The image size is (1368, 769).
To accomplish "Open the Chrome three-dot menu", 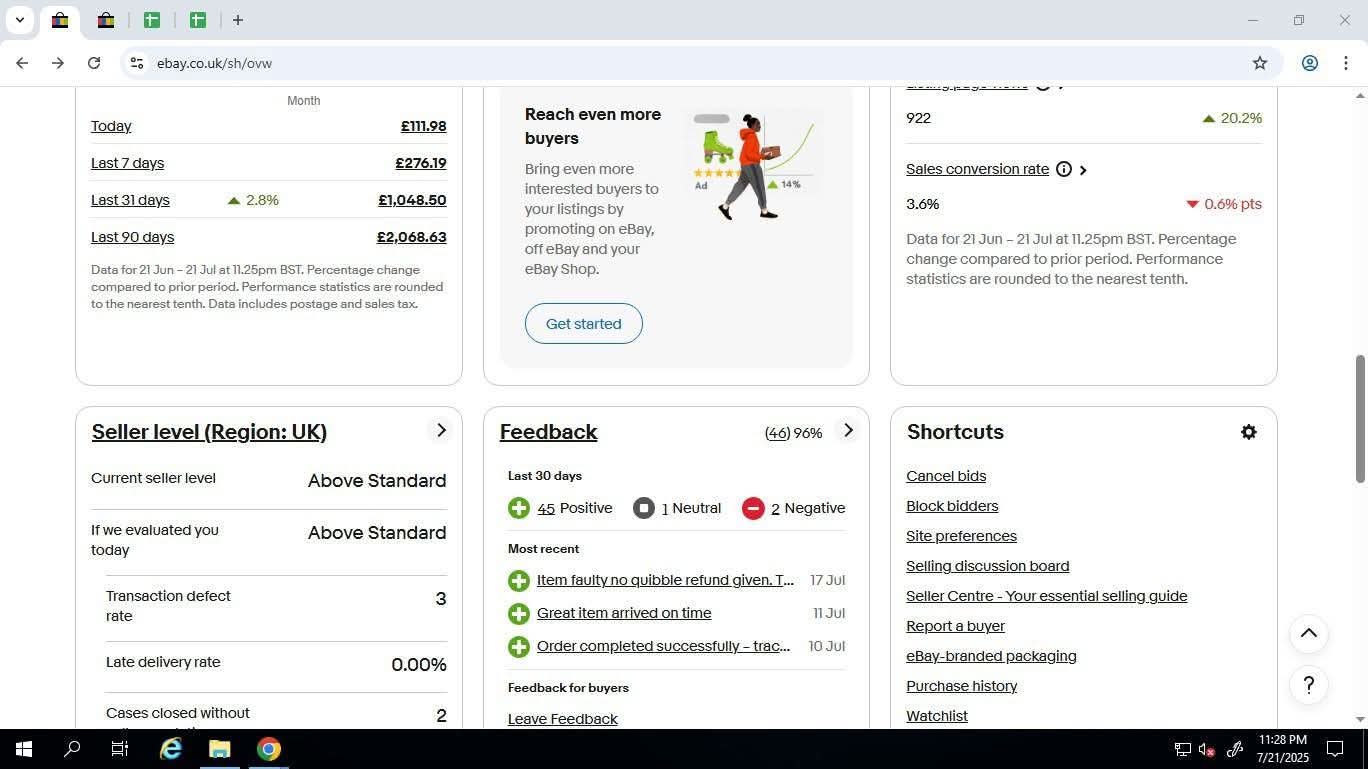I will (x=1346, y=63).
